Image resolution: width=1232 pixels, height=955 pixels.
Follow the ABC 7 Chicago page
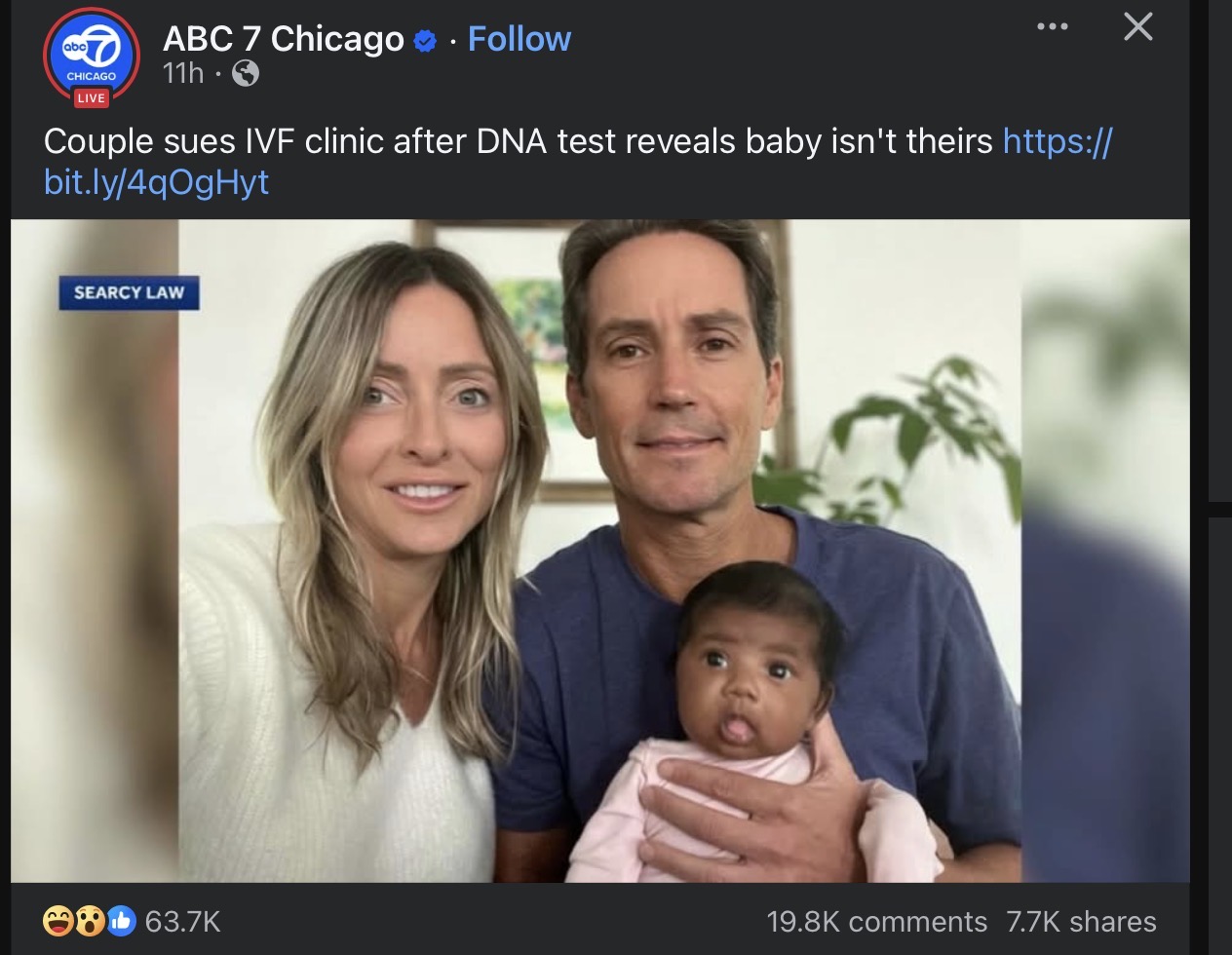click(x=519, y=39)
